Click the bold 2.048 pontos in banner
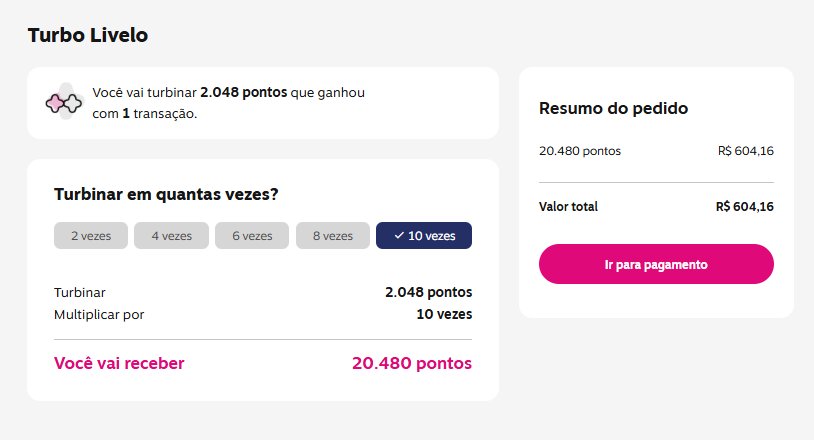The image size is (814, 440). (243, 92)
